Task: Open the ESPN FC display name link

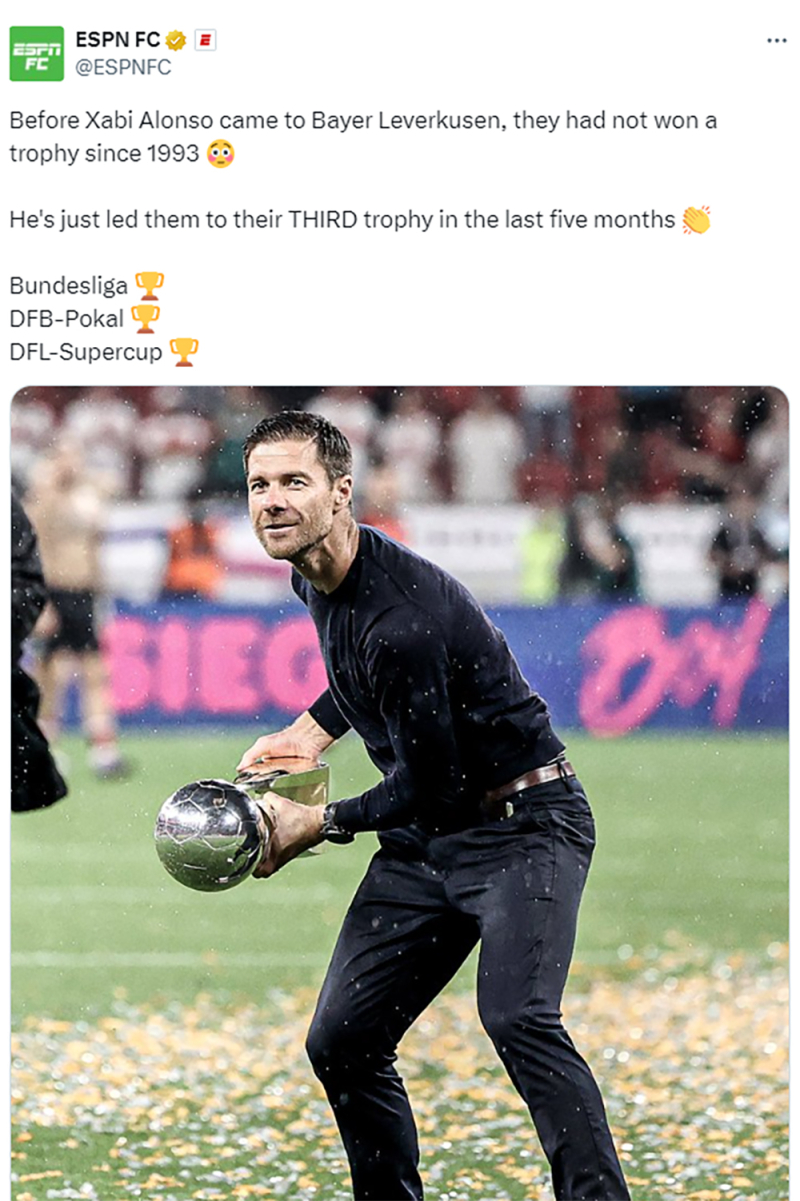Action: [x=118, y=41]
